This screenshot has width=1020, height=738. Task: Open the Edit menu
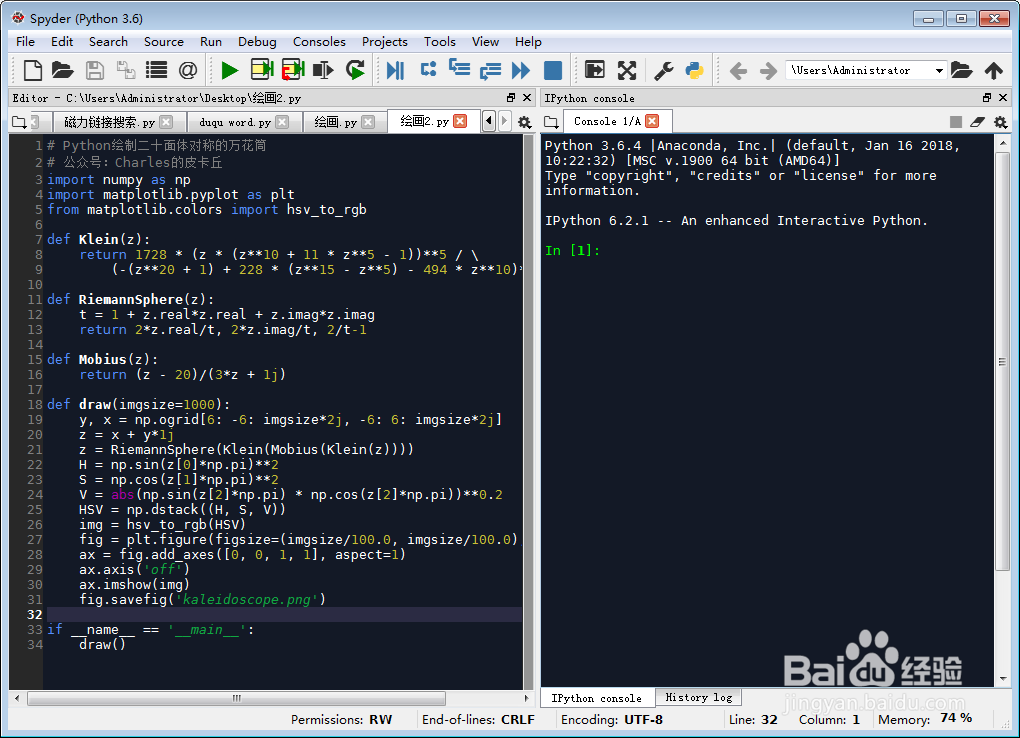(x=62, y=42)
